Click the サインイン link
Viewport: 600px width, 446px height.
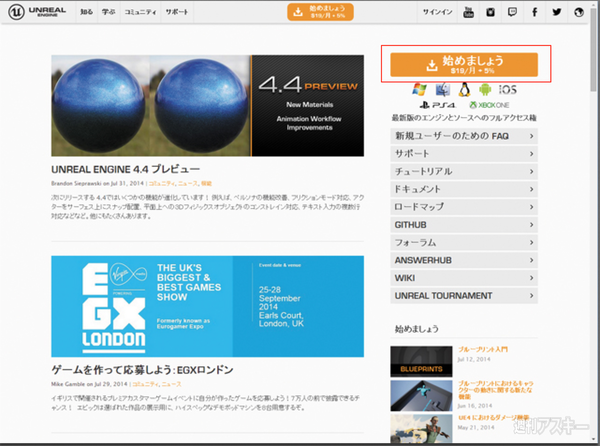[437, 12]
